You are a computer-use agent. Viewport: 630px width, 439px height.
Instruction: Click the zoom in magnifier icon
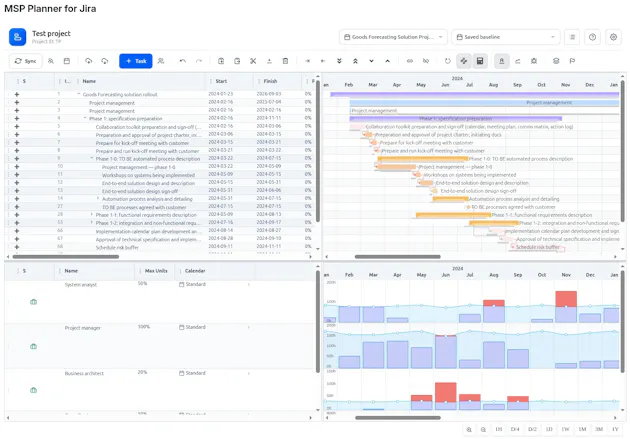click(469, 429)
